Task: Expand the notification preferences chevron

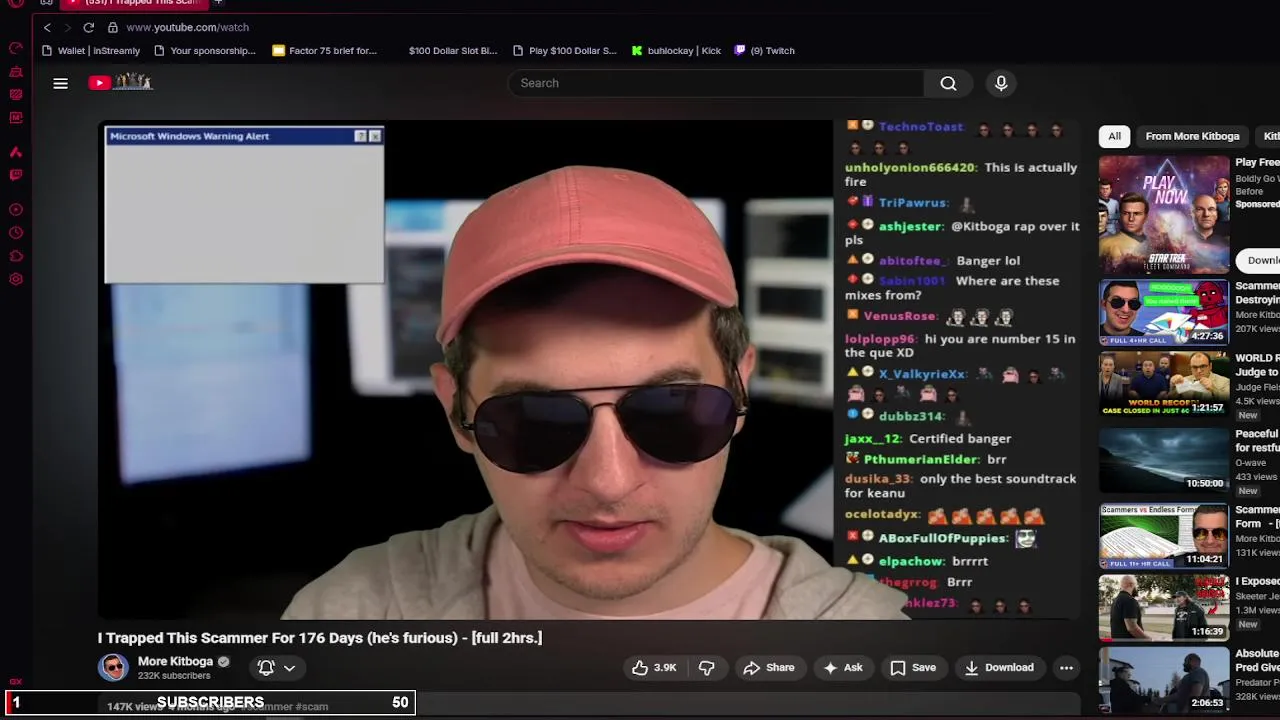Action: 289,668
